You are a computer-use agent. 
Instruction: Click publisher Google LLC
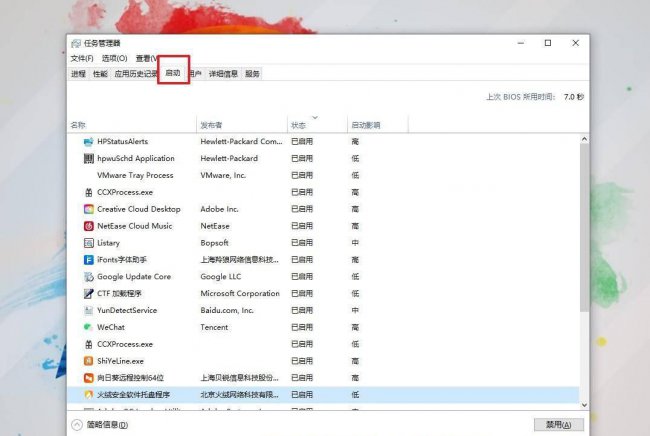click(221, 277)
